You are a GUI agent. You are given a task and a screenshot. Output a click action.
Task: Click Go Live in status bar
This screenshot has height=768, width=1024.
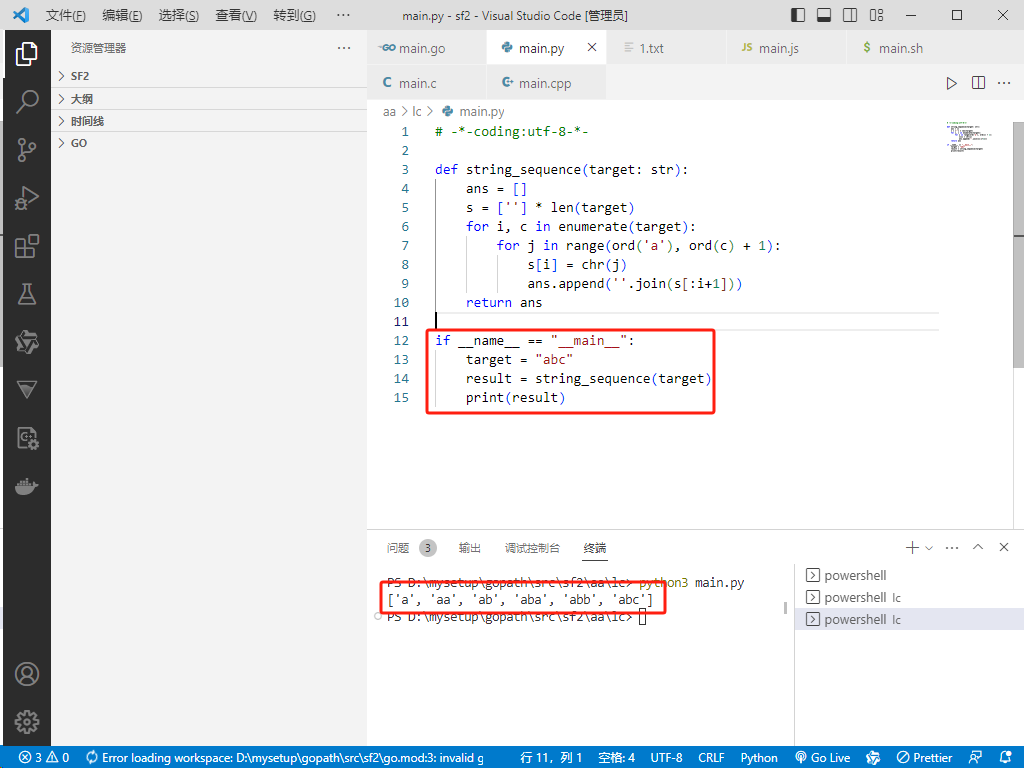pyautogui.click(x=823, y=758)
